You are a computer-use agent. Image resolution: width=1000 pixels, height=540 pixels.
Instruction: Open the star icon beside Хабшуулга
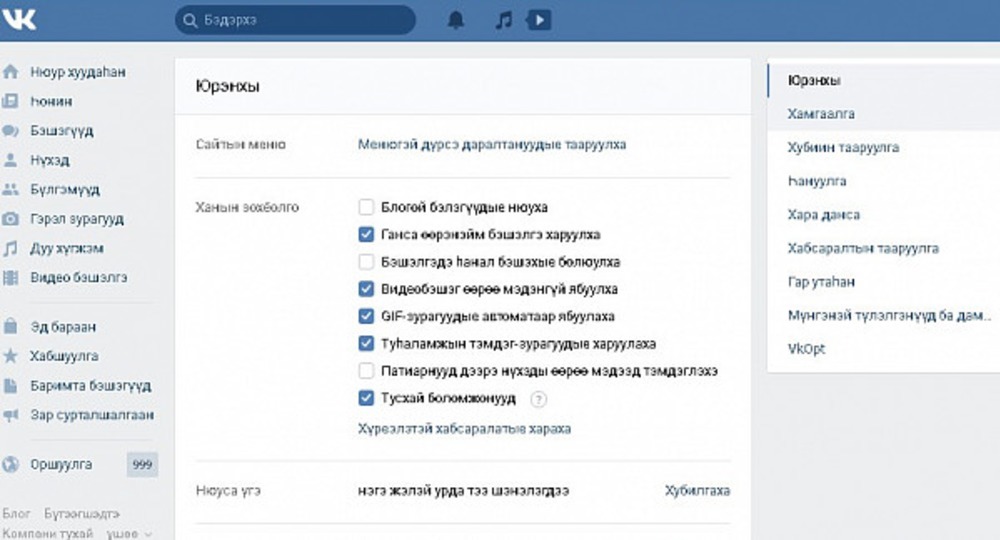click(x=10, y=356)
